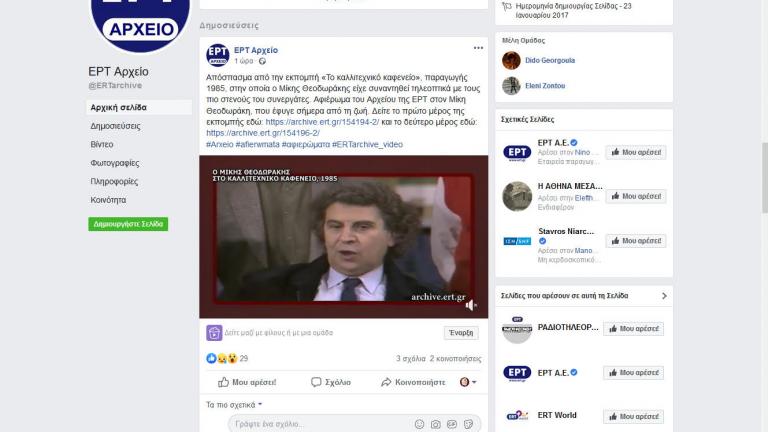Open archive.ert.gr/154196-2 link

263,133
